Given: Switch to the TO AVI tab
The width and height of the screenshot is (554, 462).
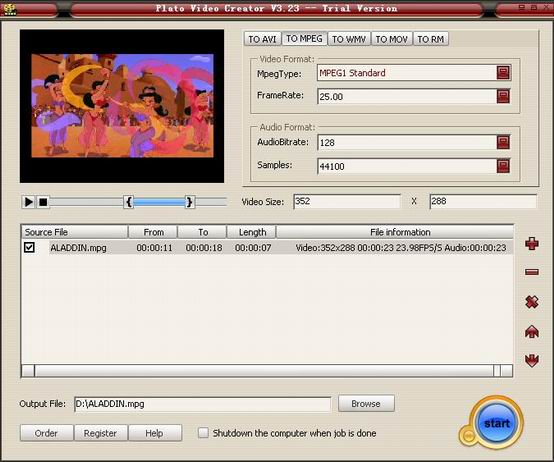Looking at the screenshot, I should (x=262, y=39).
